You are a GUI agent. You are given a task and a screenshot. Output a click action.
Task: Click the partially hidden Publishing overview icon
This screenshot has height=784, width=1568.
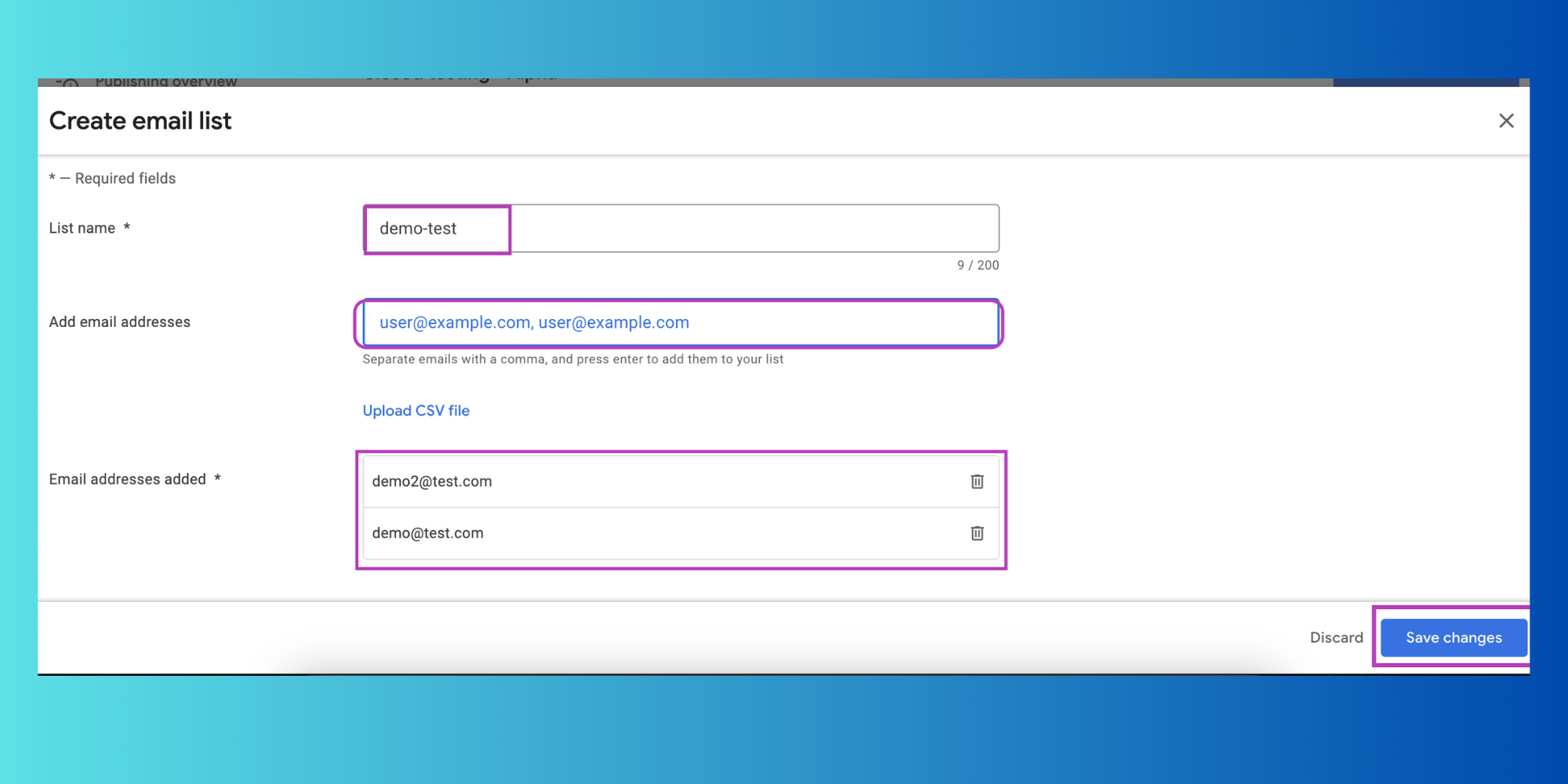coord(67,82)
